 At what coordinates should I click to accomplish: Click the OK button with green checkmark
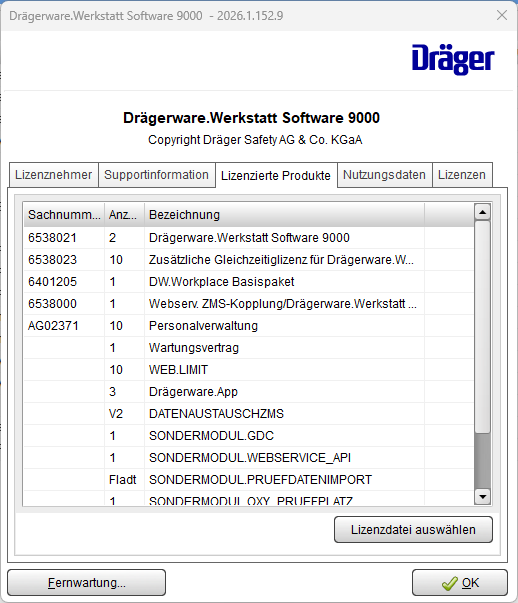coord(460,583)
